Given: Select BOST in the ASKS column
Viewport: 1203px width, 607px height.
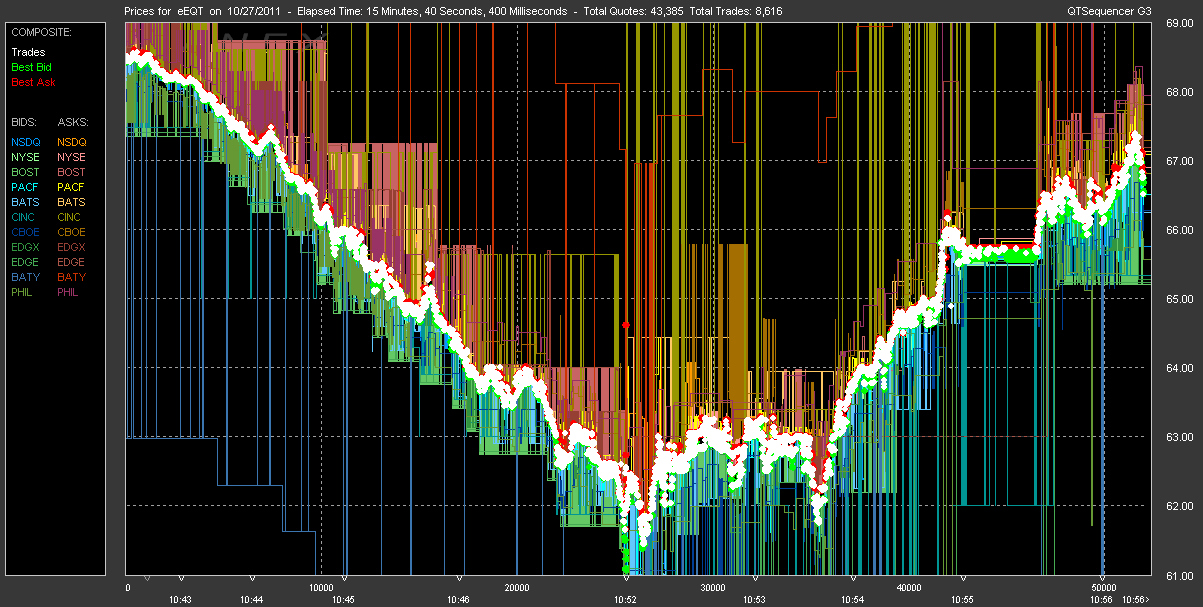Looking at the screenshot, I should [72, 172].
